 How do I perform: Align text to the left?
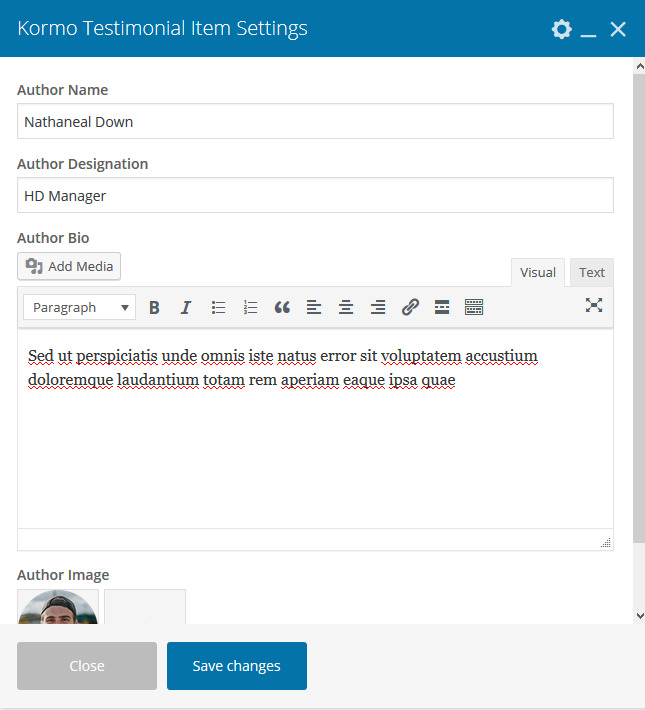[314, 308]
